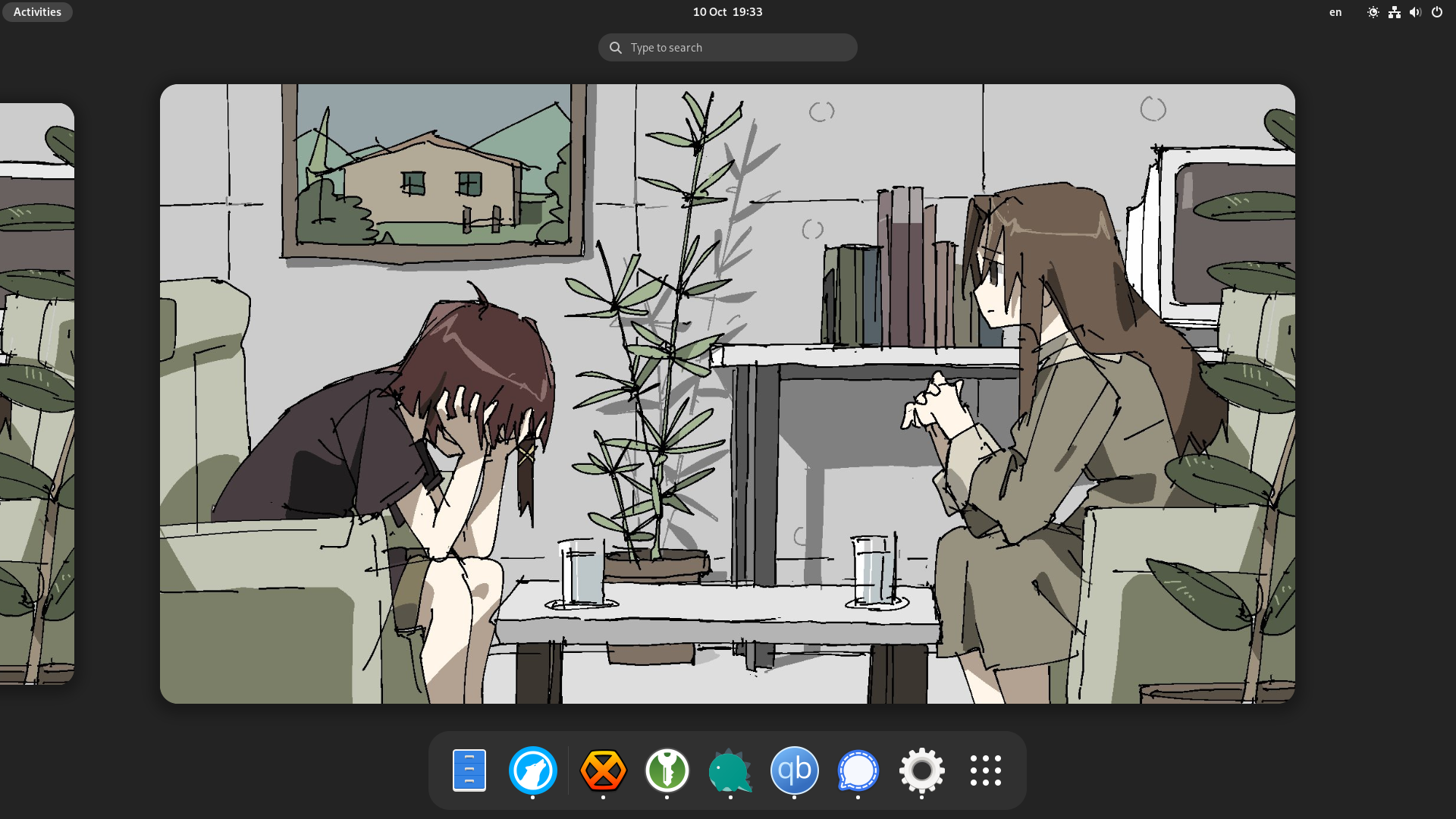Open the clock showing 10 Oct 19:33
This screenshot has height=819, width=1456.
(727, 12)
